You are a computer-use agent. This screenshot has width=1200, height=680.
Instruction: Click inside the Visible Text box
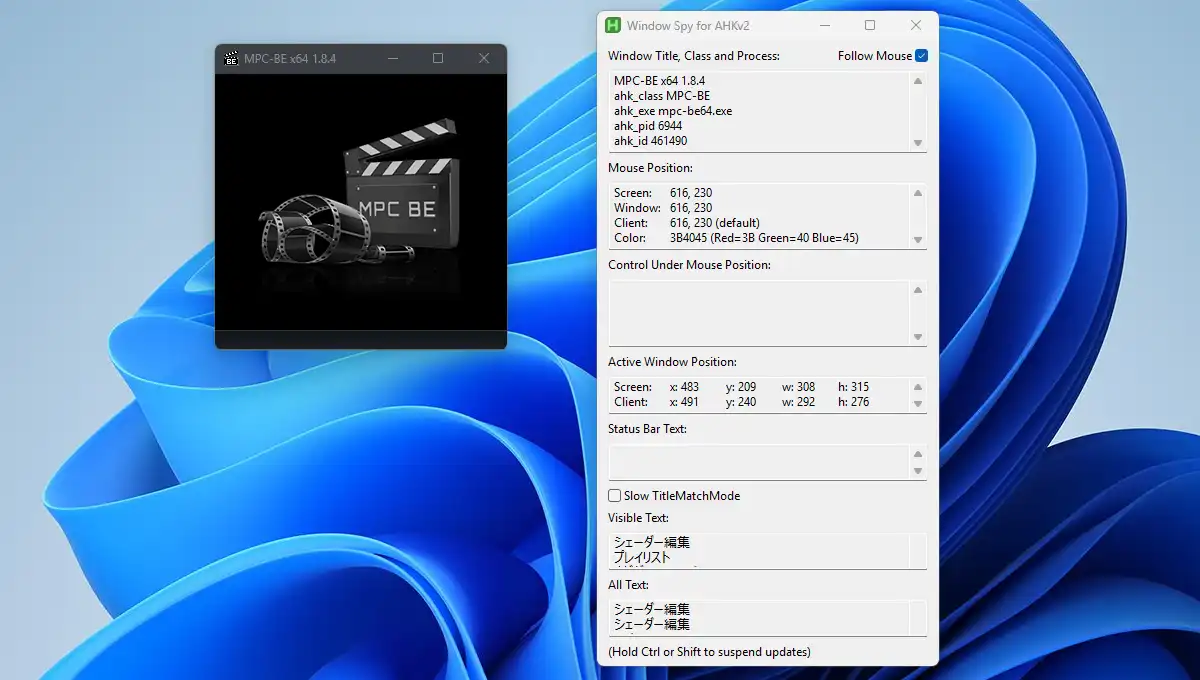point(759,550)
